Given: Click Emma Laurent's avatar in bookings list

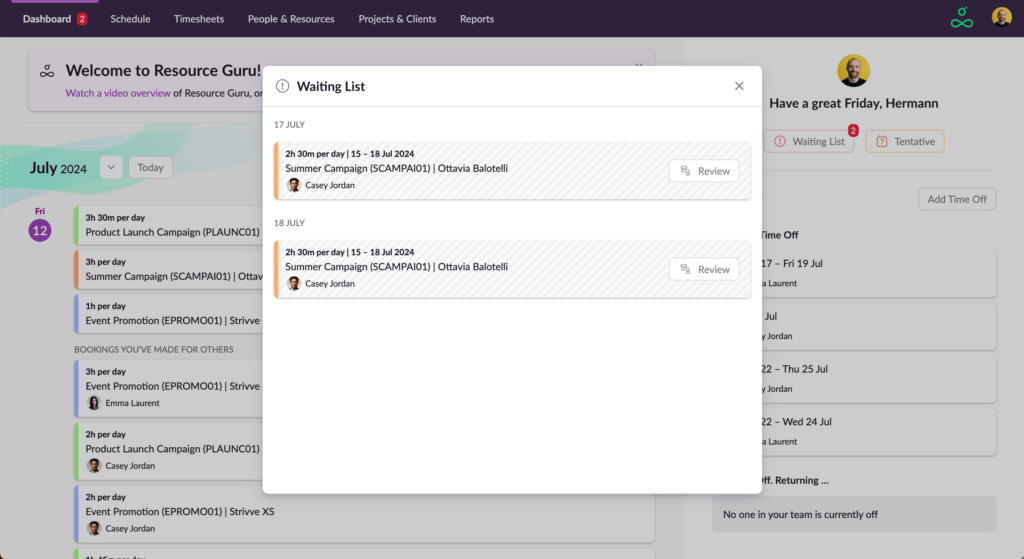Looking at the screenshot, I should [94, 403].
